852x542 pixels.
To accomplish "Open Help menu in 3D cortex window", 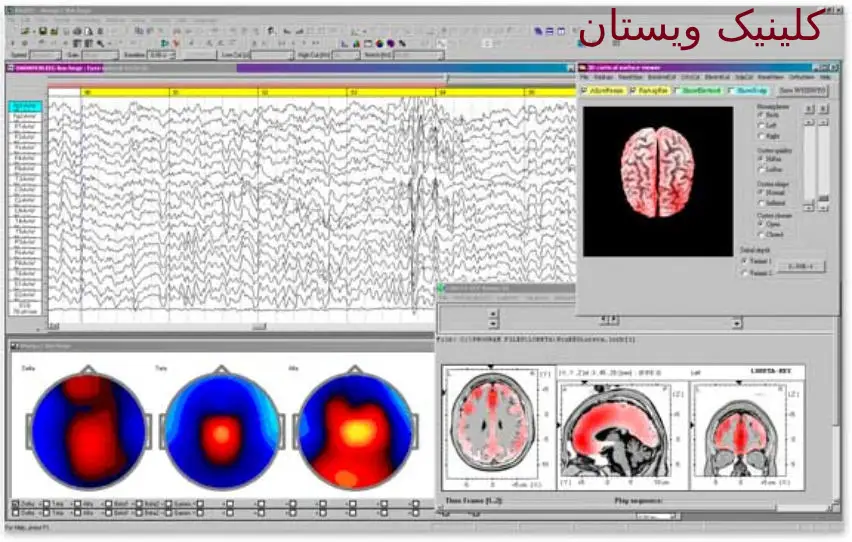I will click(x=825, y=77).
